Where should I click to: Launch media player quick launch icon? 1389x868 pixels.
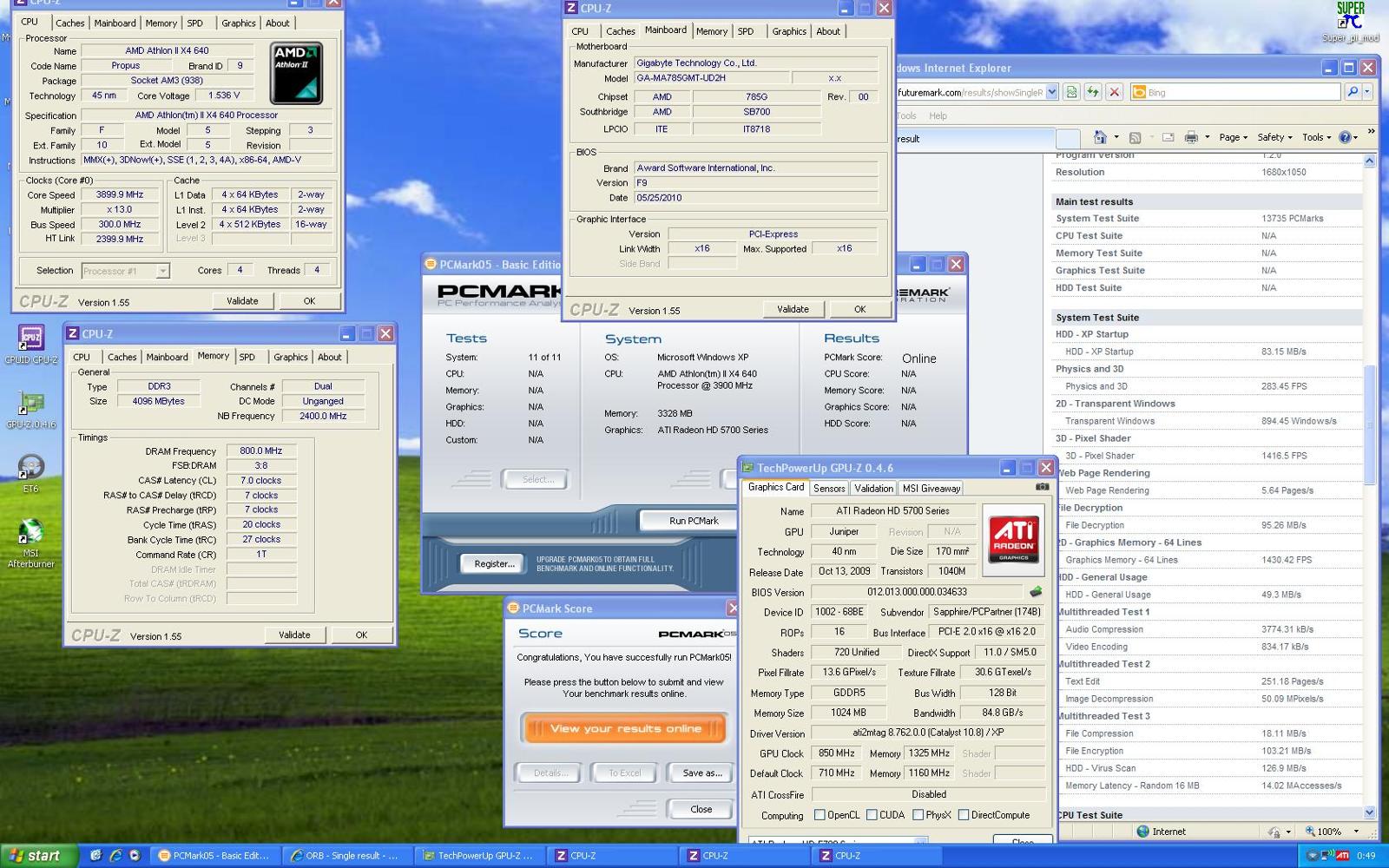coord(135,855)
